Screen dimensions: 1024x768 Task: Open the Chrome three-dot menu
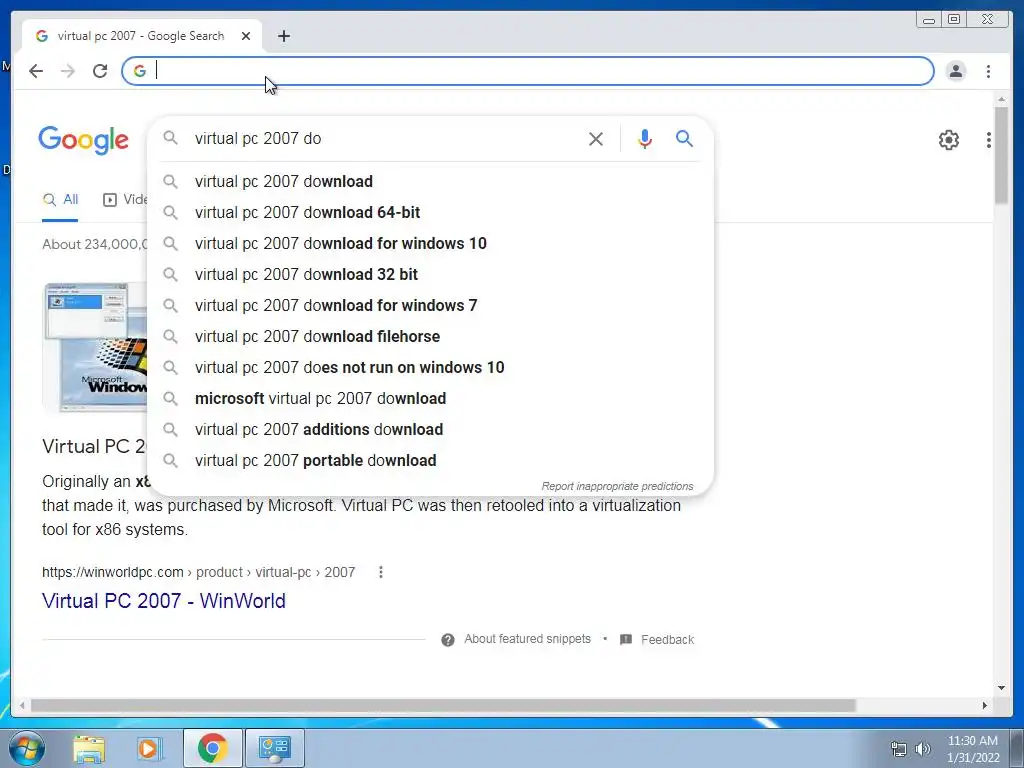click(988, 71)
